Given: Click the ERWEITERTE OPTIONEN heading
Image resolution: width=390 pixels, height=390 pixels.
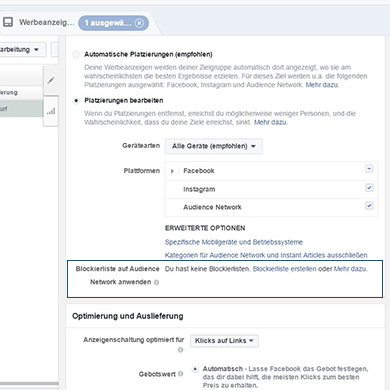Looking at the screenshot, I should pos(205,228).
